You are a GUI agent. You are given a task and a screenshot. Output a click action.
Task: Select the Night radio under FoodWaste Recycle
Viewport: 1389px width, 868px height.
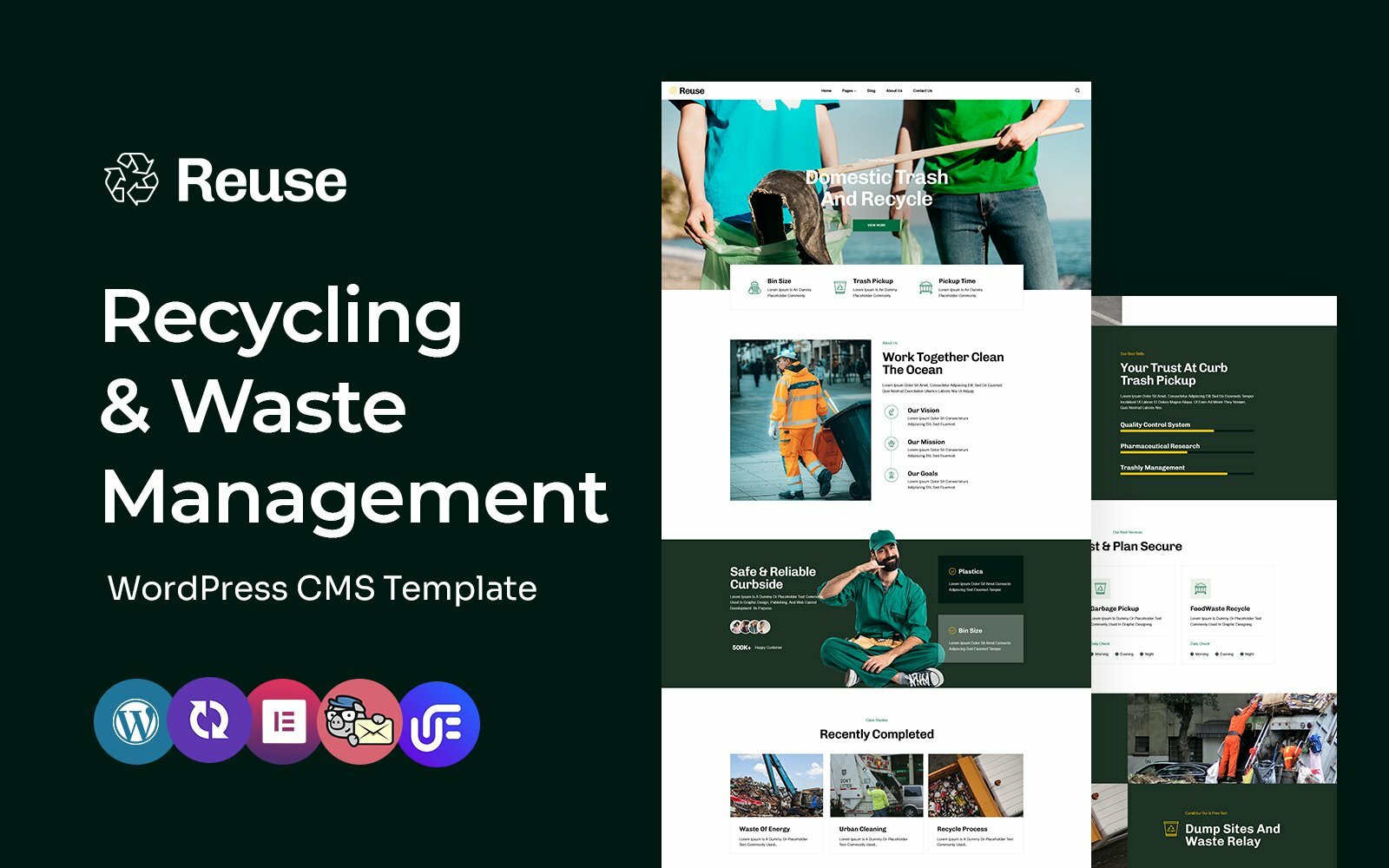tap(1241, 654)
